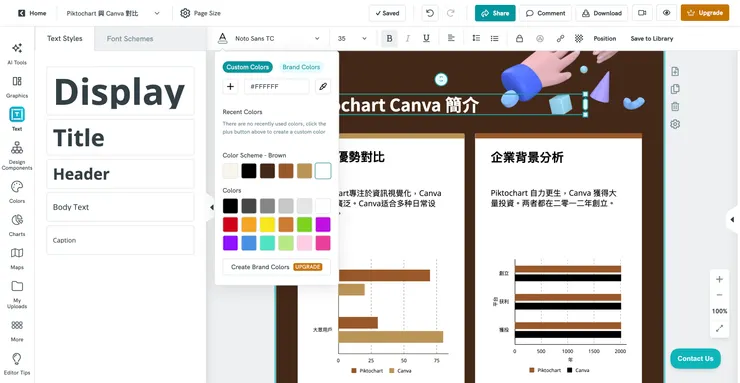This screenshot has height=383, width=740.
Task: Add a Display text style
Action: click(x=120, y=91)
